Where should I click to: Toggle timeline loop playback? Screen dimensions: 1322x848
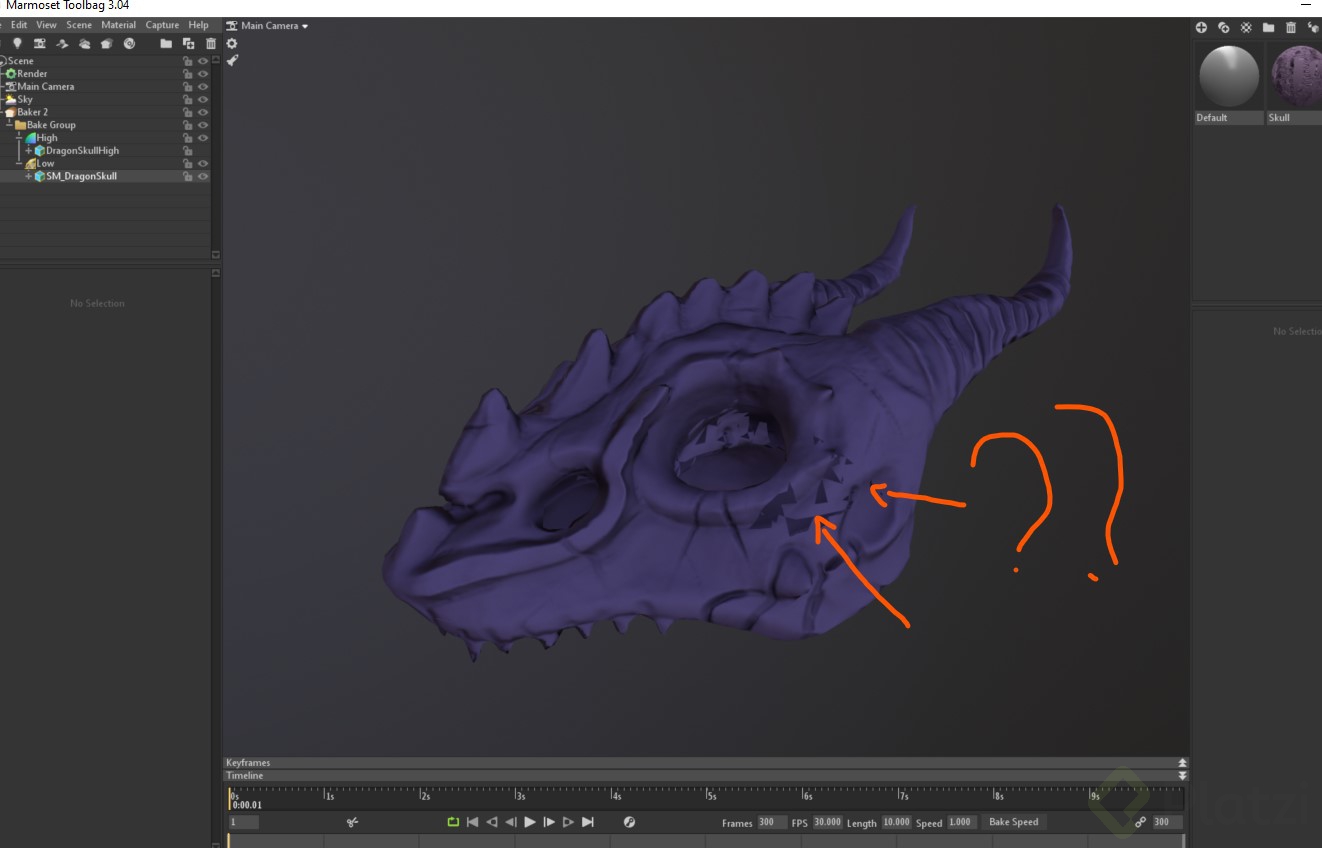tap(453, 822)
